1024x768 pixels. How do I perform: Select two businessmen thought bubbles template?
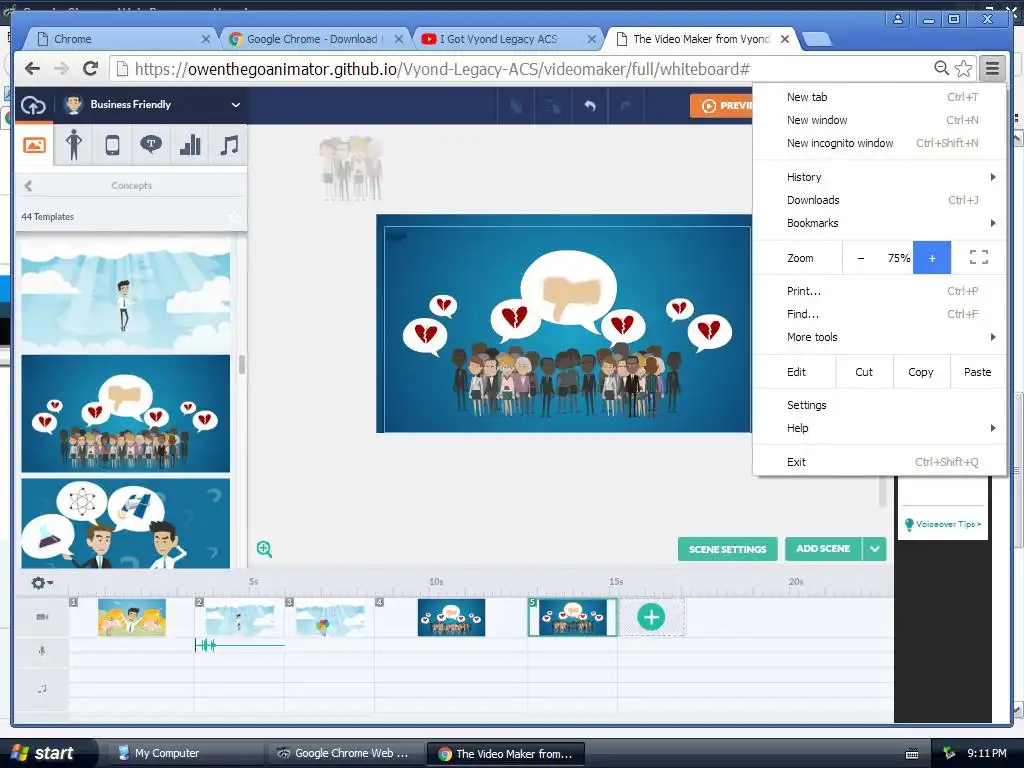[125, 524]
